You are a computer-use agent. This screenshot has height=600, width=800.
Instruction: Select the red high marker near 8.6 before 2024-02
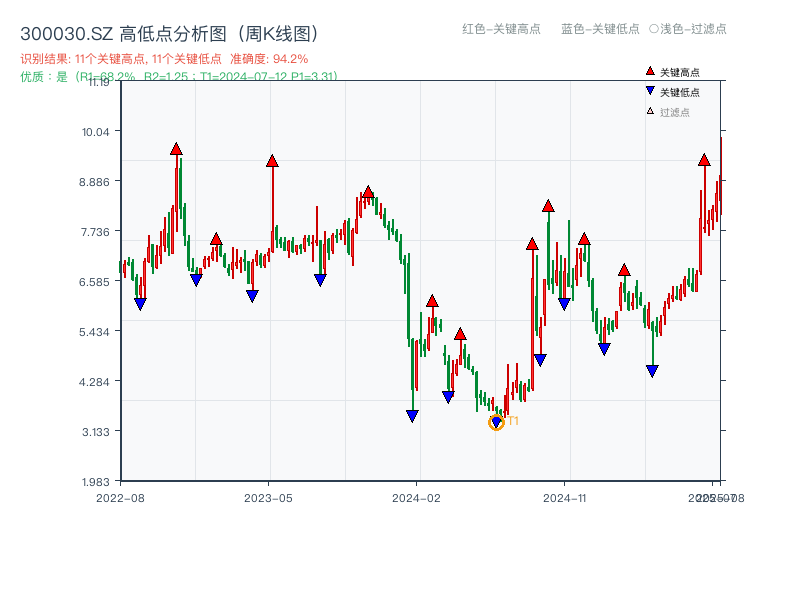pos(368,192)
